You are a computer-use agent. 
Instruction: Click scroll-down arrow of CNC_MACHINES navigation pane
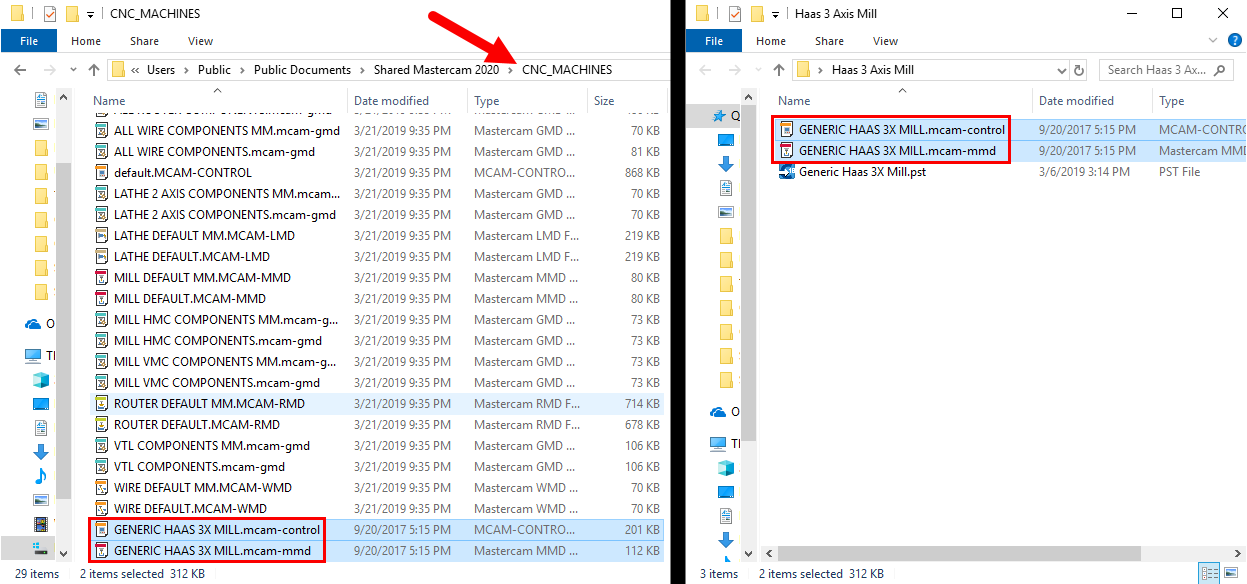click(x=64, y=553)
